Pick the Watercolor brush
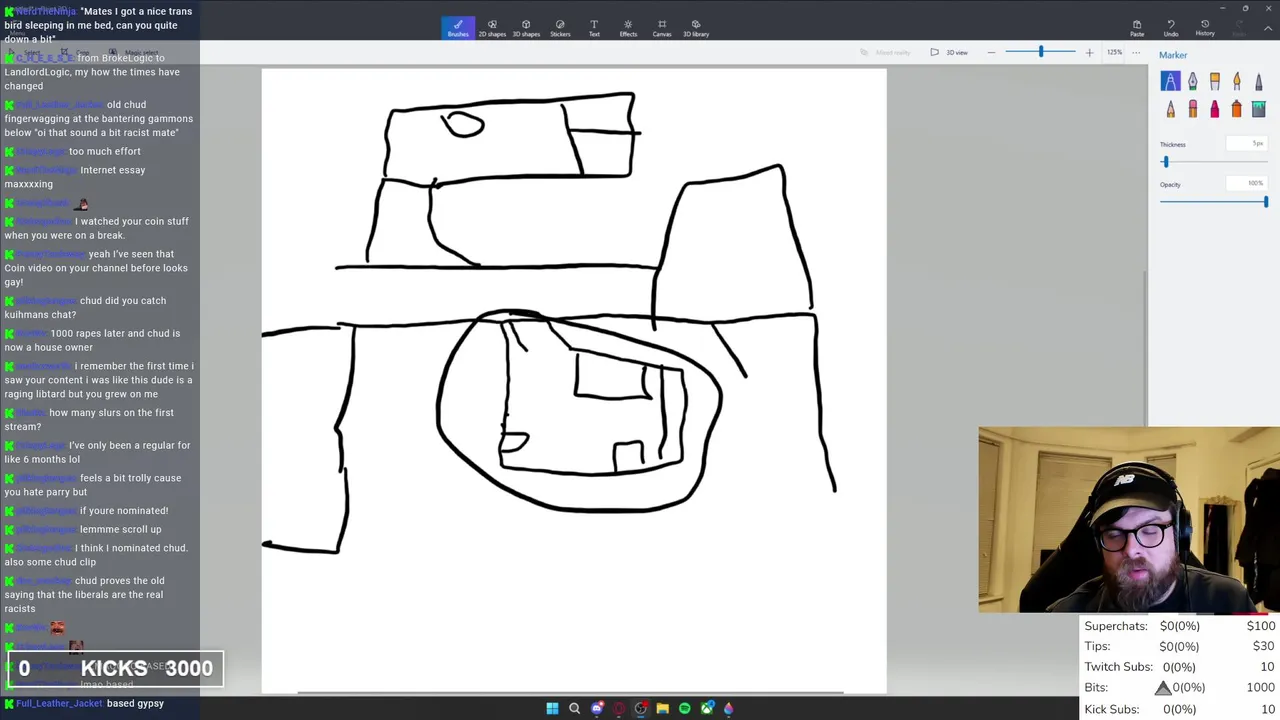This screenshot has width=1280, height=720. pyautogui.click(x=1237, y=82)
